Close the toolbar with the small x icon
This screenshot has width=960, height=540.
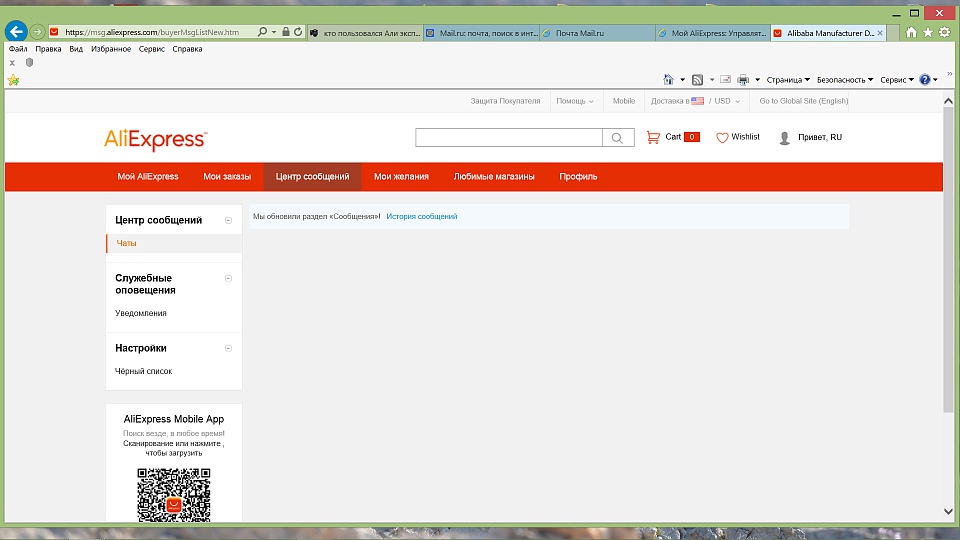tap(12, 62)
